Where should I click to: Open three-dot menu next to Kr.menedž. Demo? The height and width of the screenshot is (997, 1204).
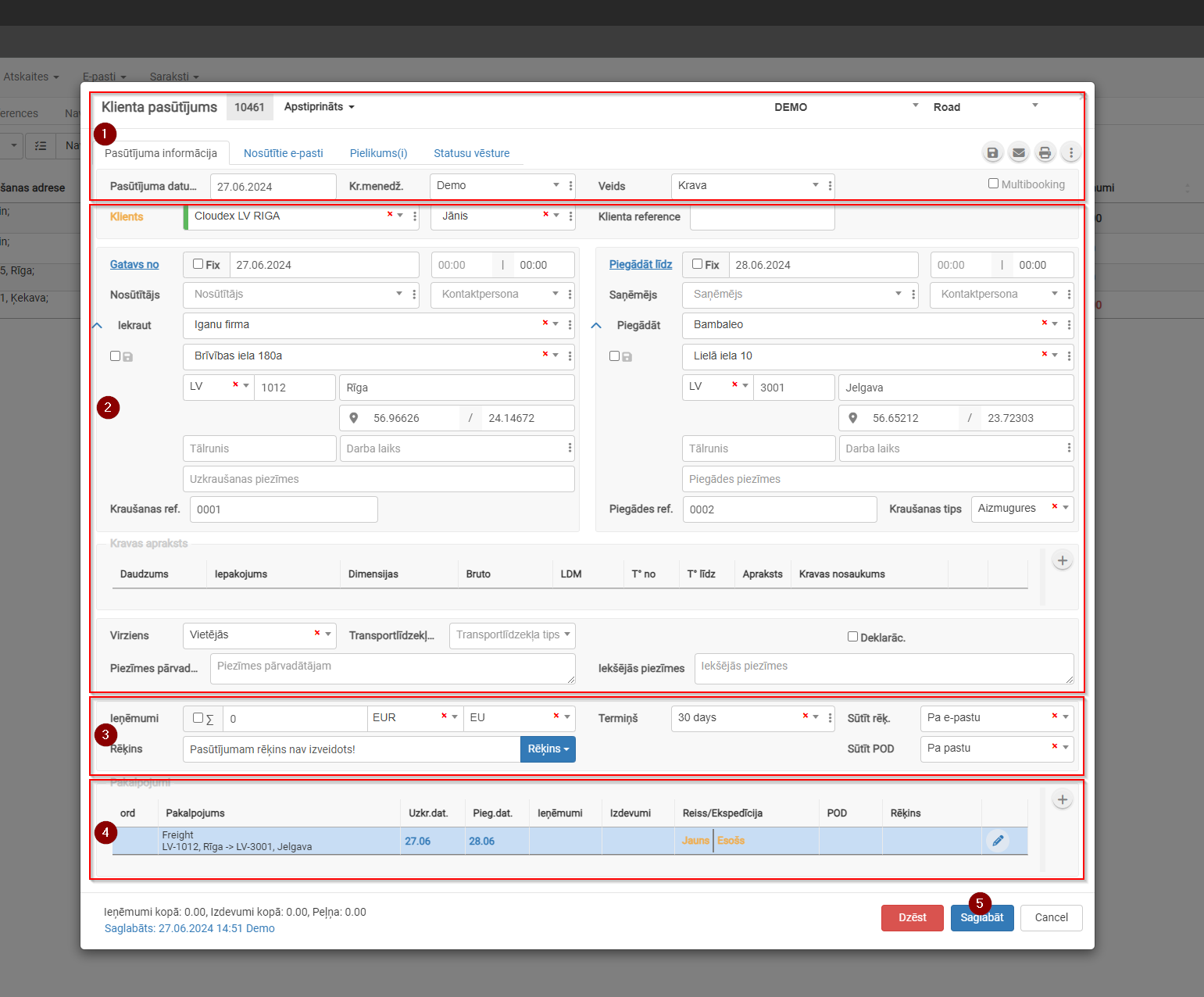(570, 186)
